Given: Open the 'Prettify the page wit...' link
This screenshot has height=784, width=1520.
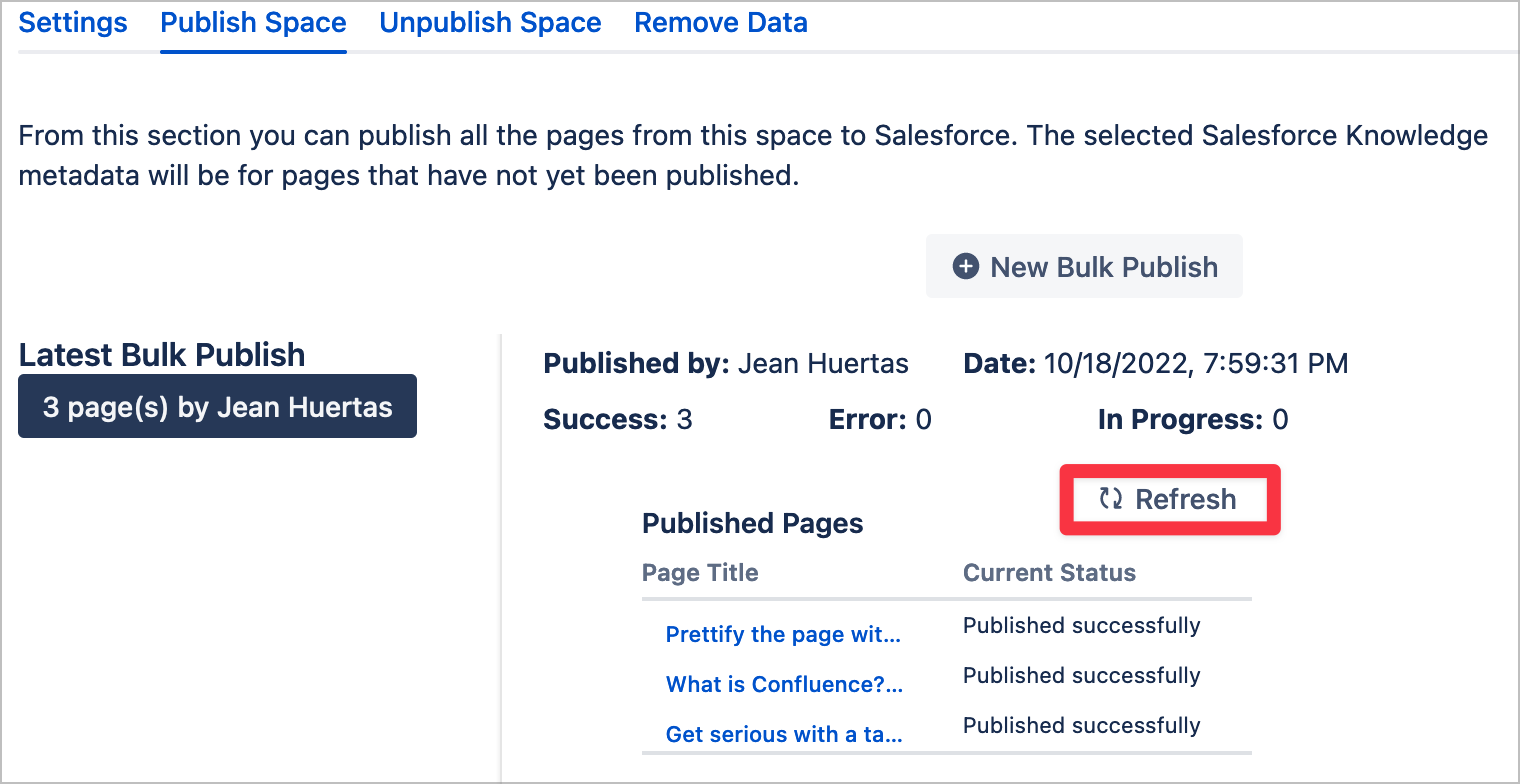Looking at the screenshot, I should click(x=783, y=635).
